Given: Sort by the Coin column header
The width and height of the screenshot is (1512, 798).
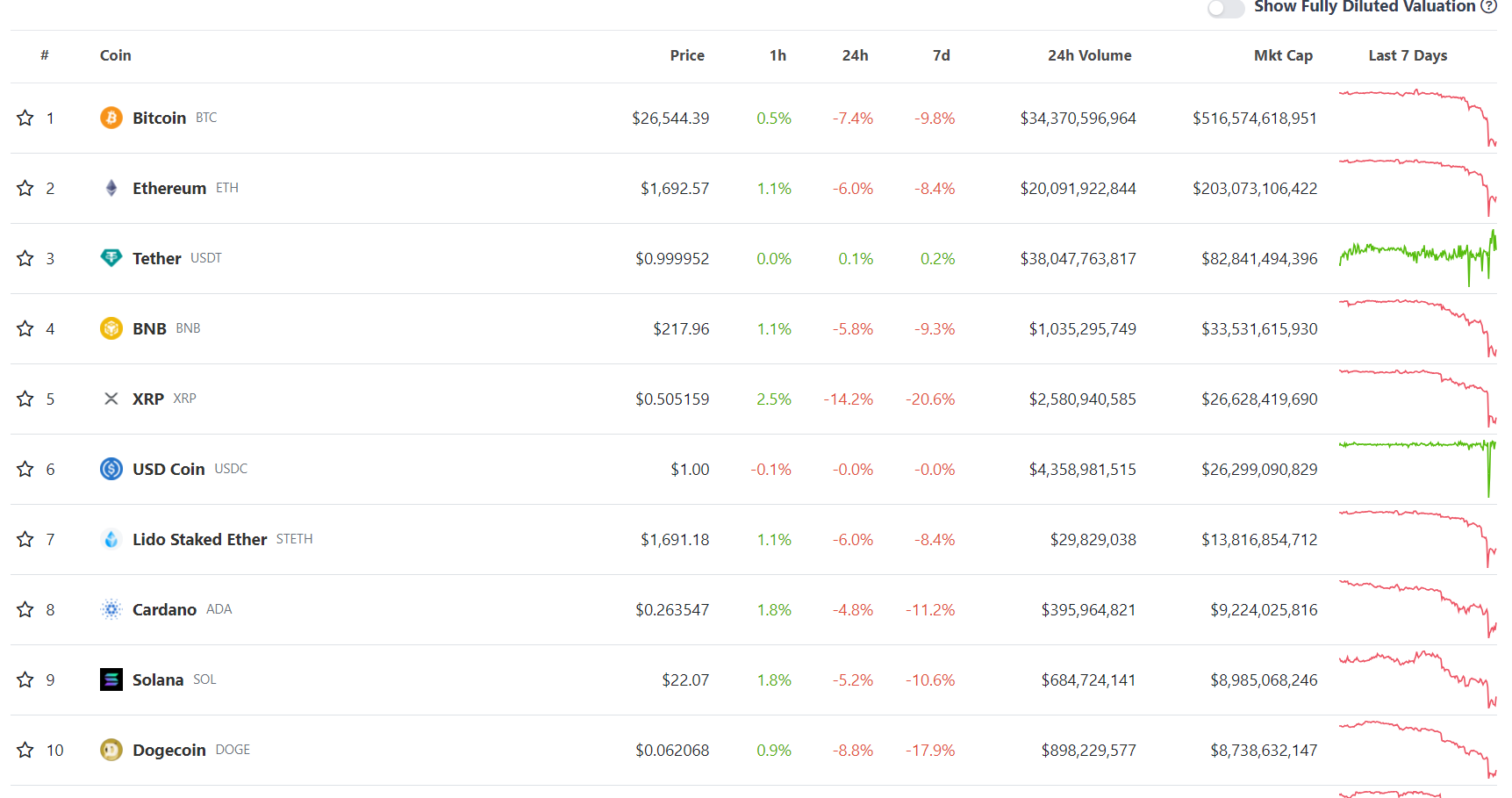Looking at the screenshot, I should click(116, 55).
